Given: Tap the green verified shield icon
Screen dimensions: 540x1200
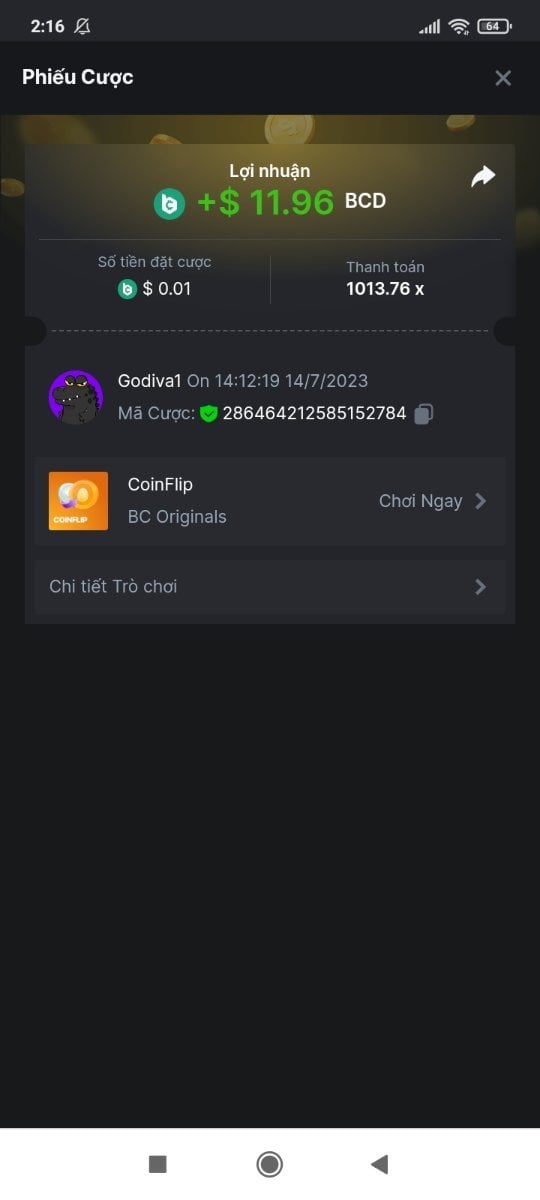Looking at the screenshot, I should click(x=209, y=413).
